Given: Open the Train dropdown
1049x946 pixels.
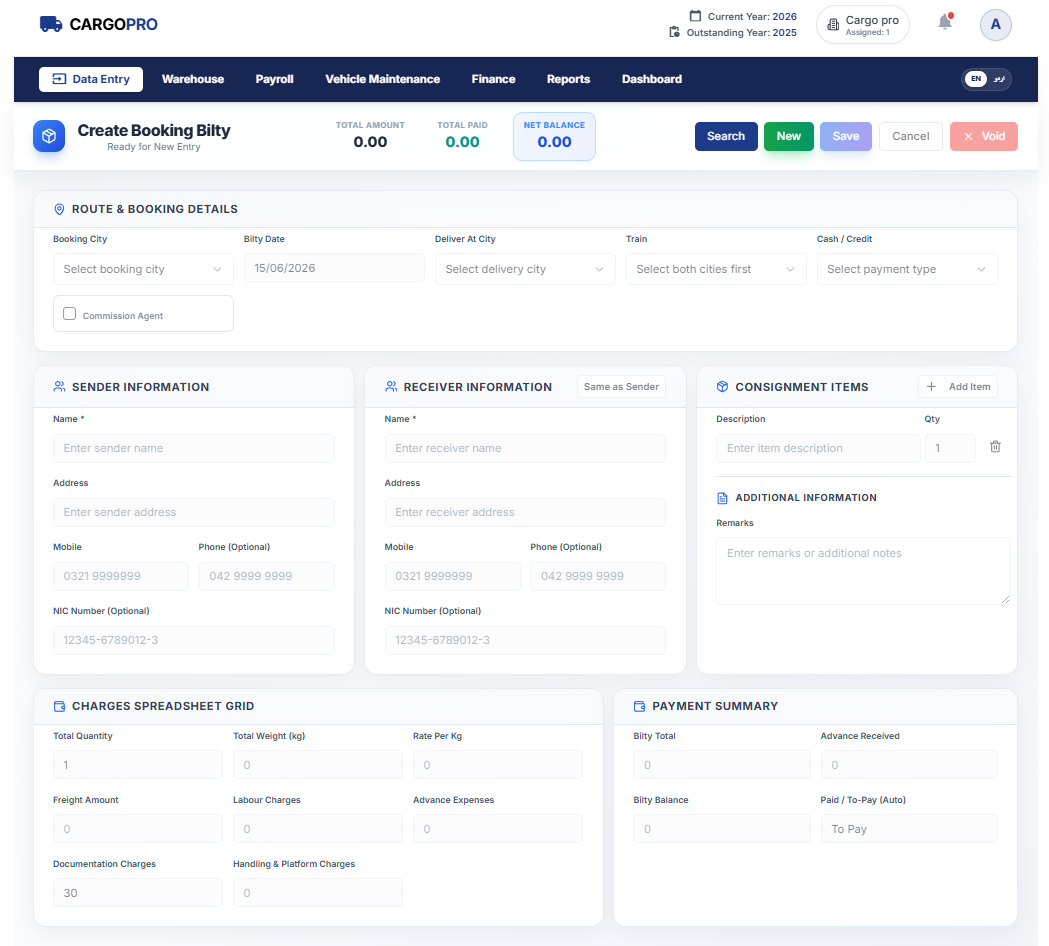Looking at the screenshot, I should (716, 269).
